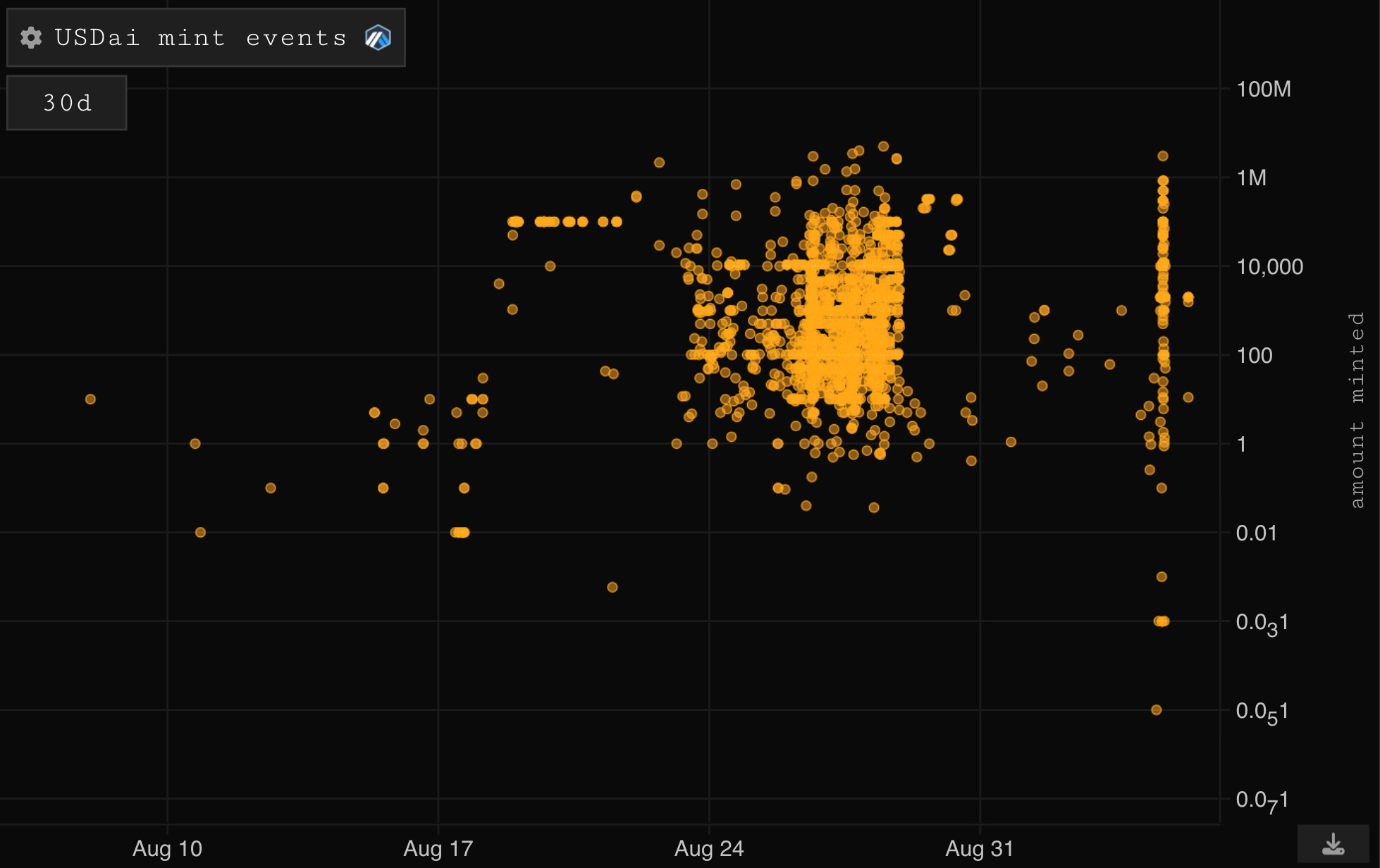Click the 0.01 y-axis label

(x=1256, y=533)
